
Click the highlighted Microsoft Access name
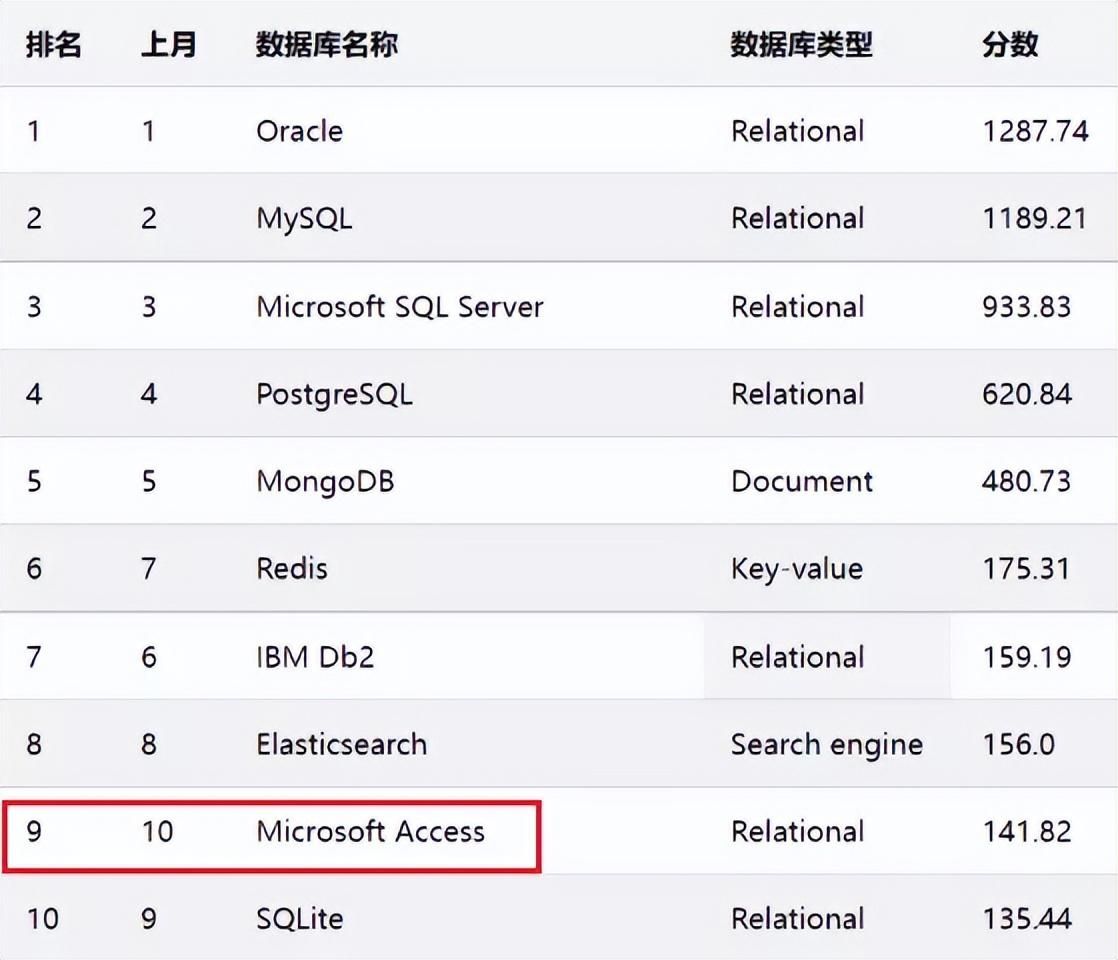click(370, 832)
